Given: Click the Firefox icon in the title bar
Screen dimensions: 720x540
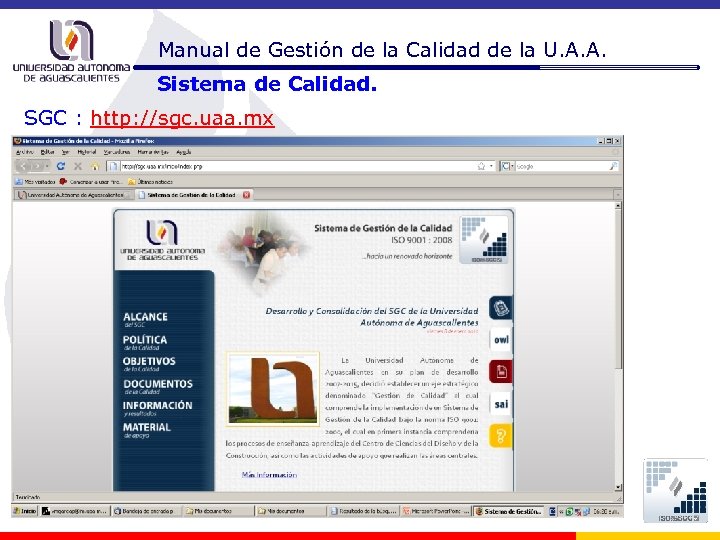Looking at the screenshot, I should point(18,141).
